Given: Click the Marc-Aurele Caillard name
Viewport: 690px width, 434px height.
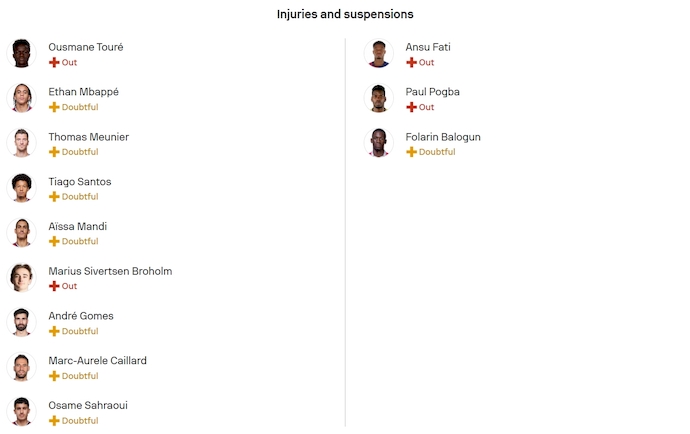Looking at the screenshot, I should click(x=98, y=360).
